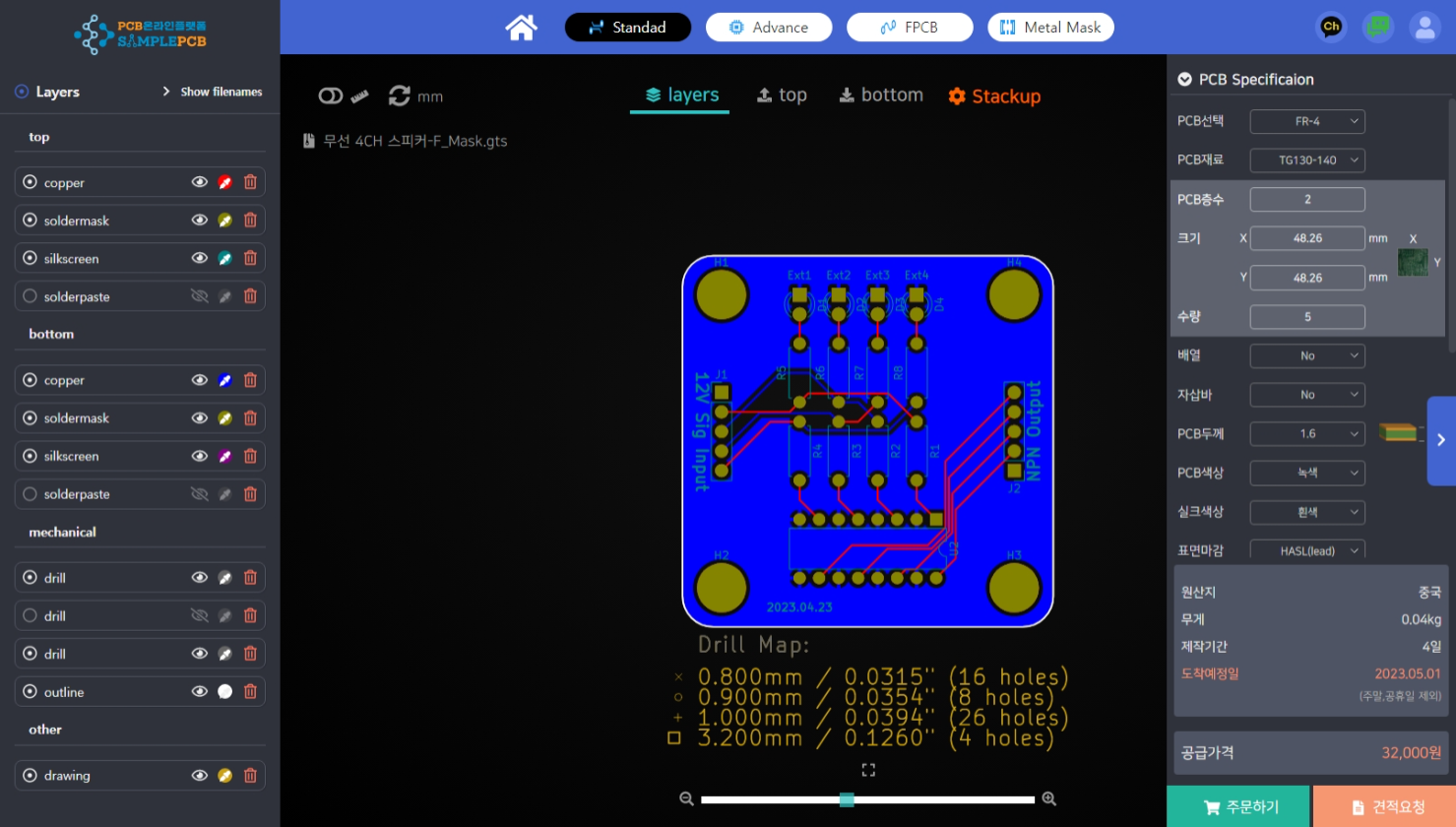
Task: Hide the drawing layer
Action: coord(200,776)
